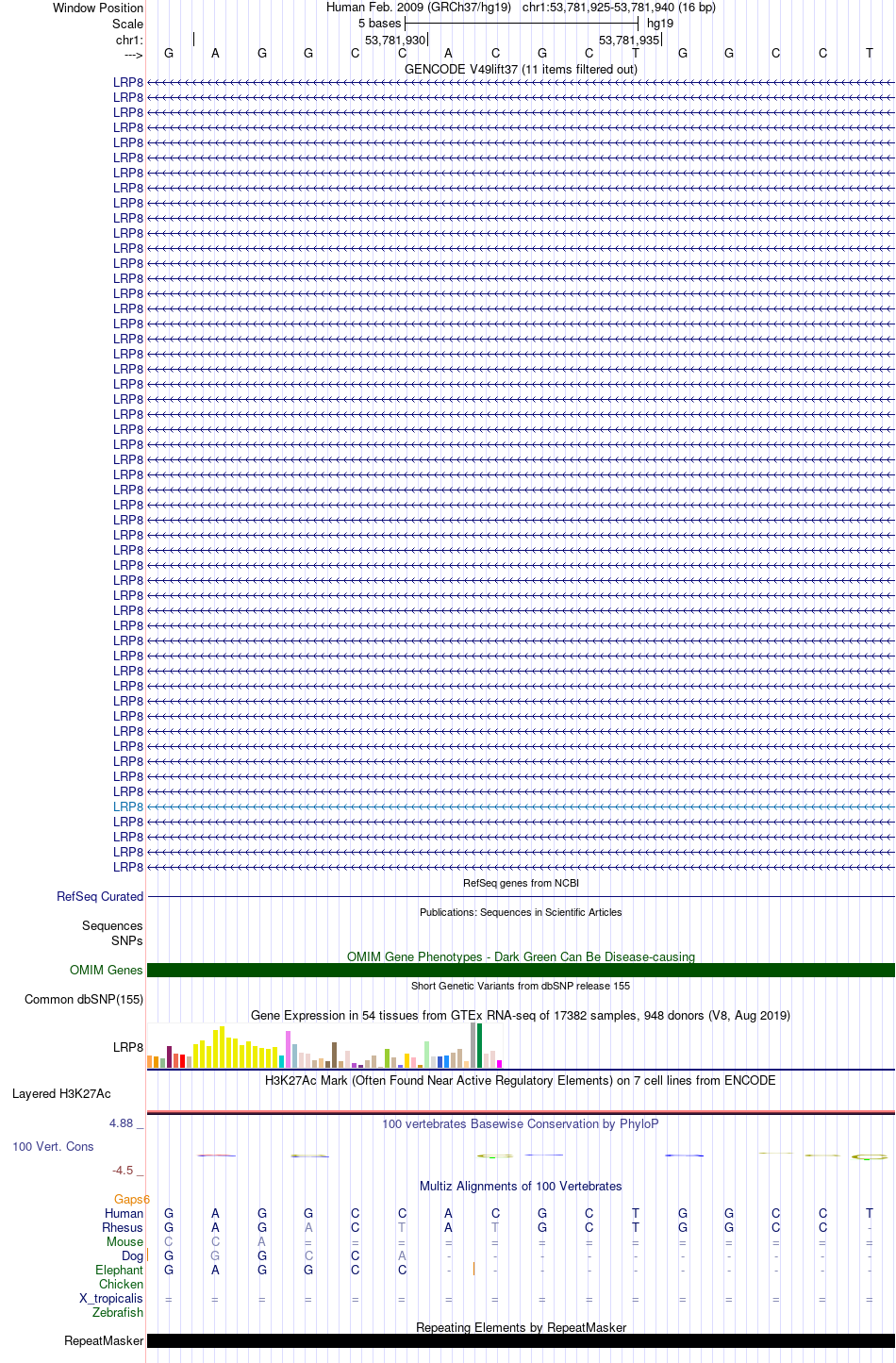The image size is (896, 1363).
Task: Open the GENCODE V49lift37 track title
Action: coord(521,69)
